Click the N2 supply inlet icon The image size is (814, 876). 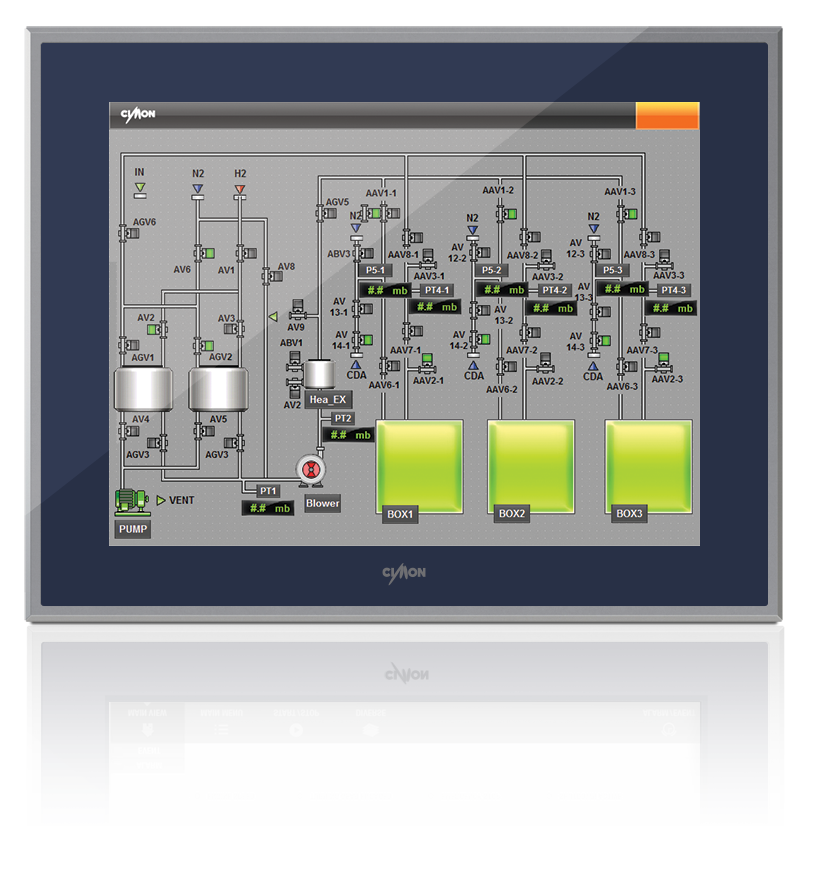(196, 188)
